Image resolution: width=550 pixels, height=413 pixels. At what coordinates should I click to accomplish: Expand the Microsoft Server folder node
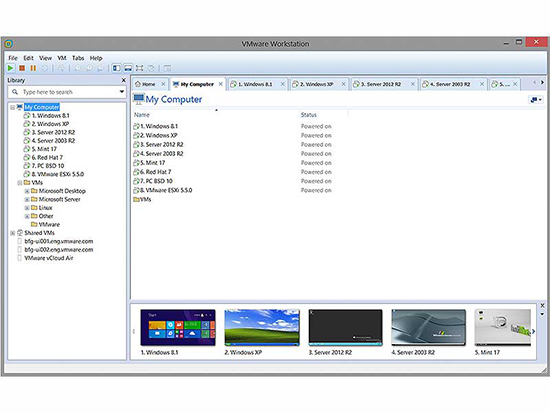pyautogui.click(x=27, y=199)
